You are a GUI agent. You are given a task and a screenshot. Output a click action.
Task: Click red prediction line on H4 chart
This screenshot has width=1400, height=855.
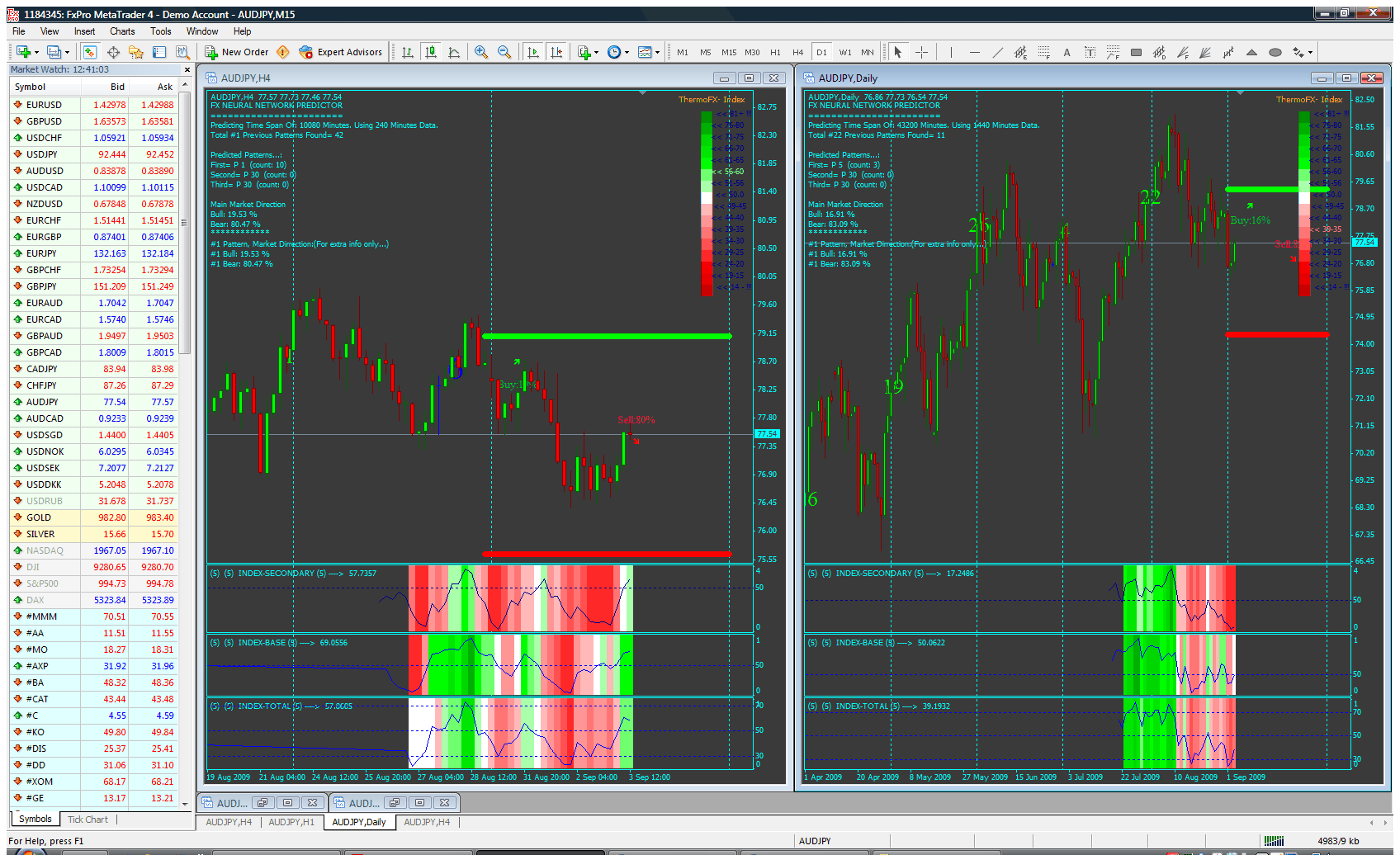[607, 554]
